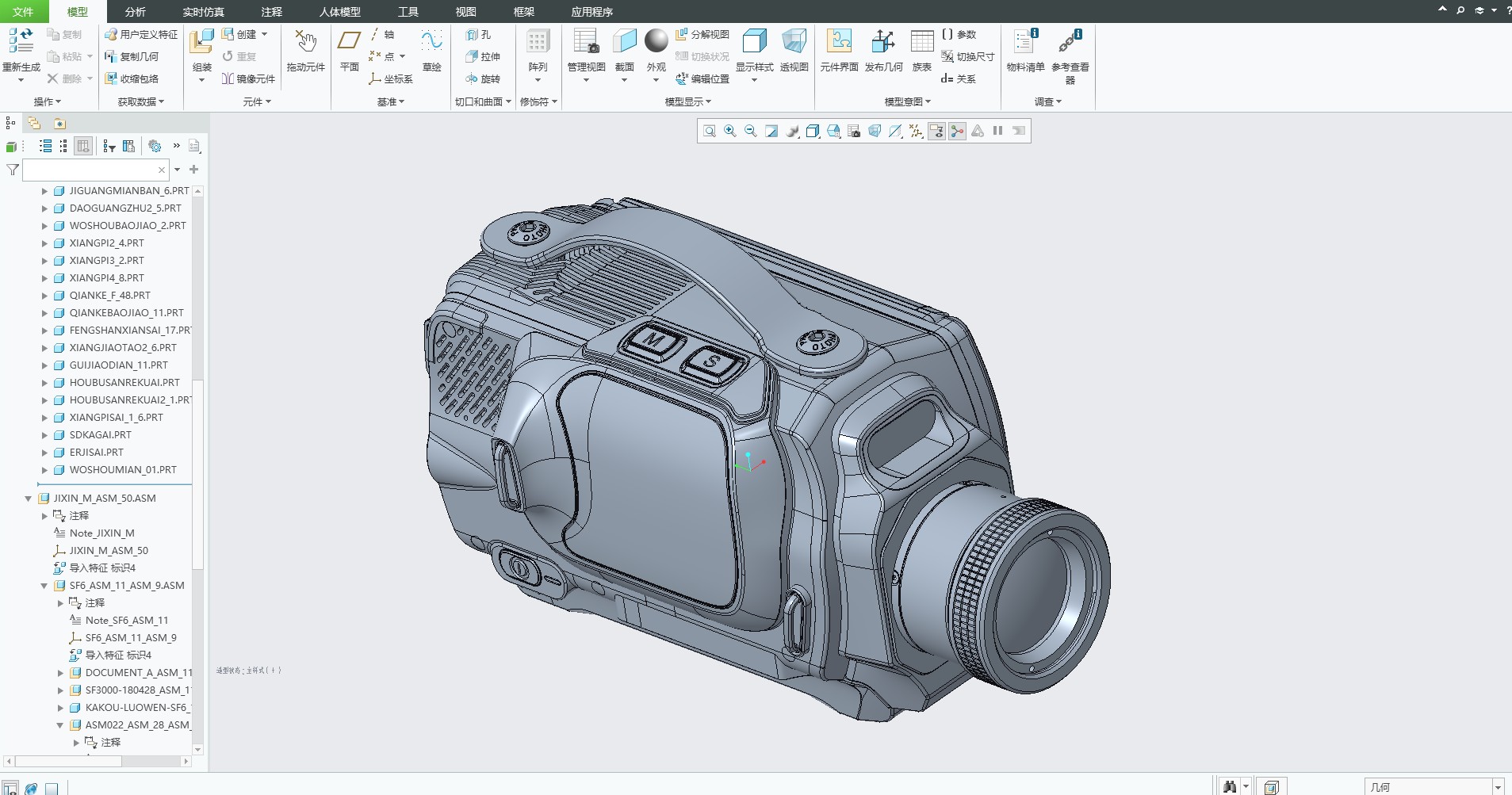Toggle the tree columns display button

point(83,146)
